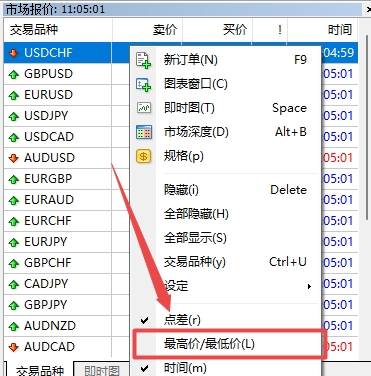The image size is (371, 376).
Task: Click the green up arrow next to EURJPY
Action: (x=14, y=242)
